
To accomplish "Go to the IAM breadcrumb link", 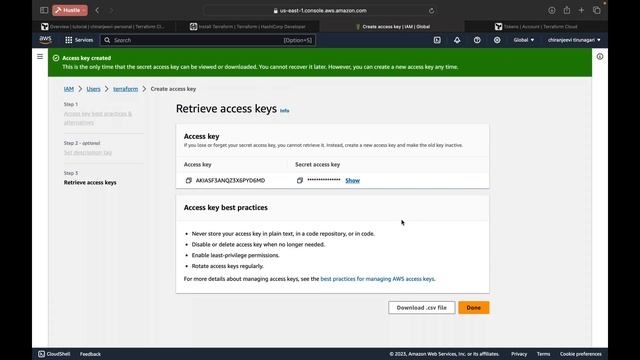I will (x=69, y=89).
